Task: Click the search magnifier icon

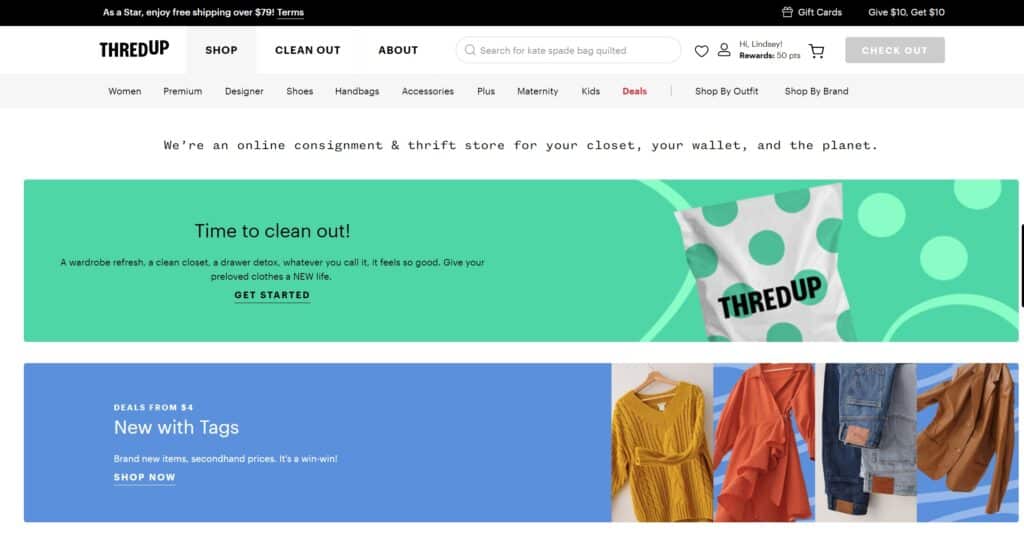Action: pyautogui.click(x=470, y=50)
